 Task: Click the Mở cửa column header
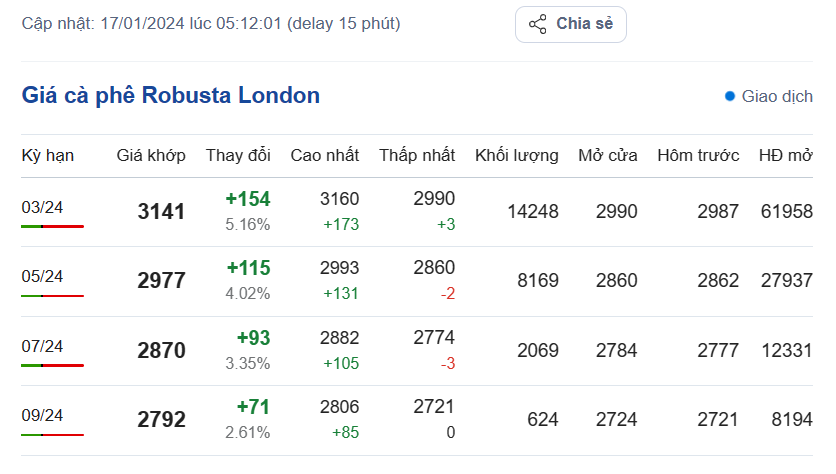click(610, 155)
